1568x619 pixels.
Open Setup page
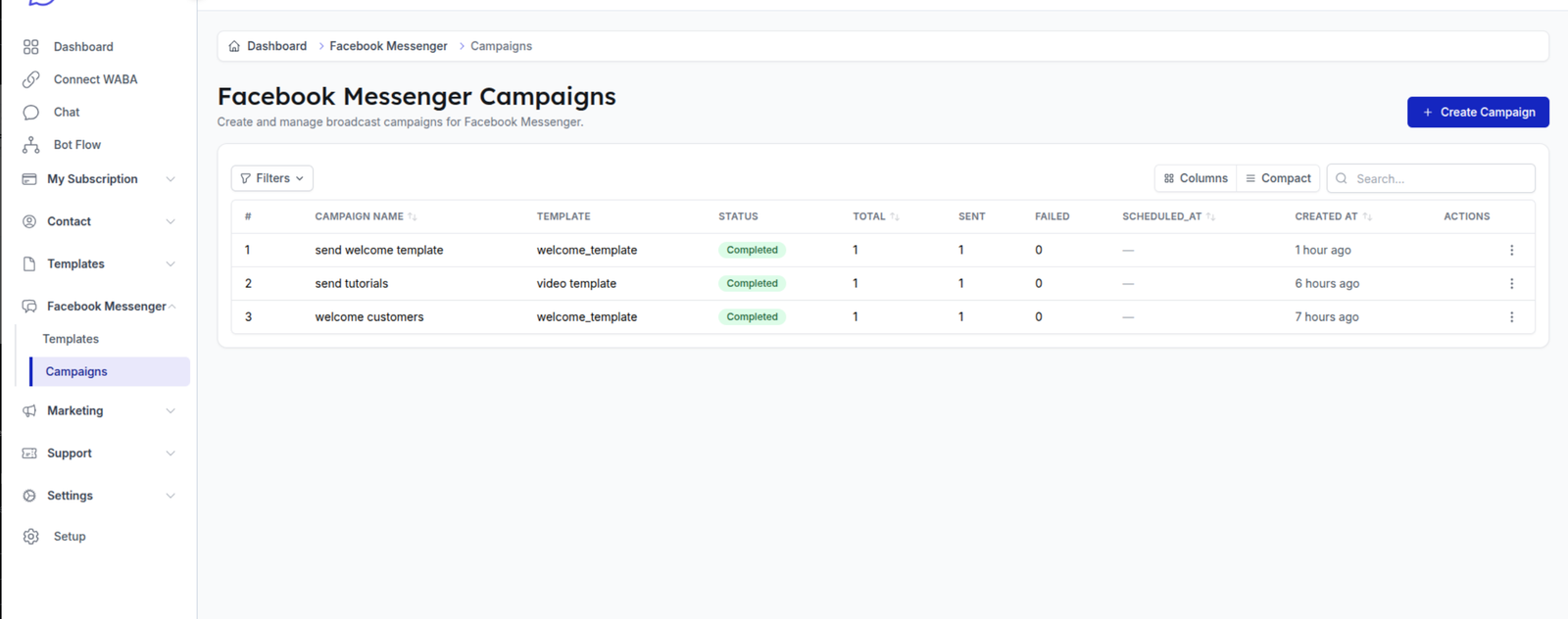(70, 537)
